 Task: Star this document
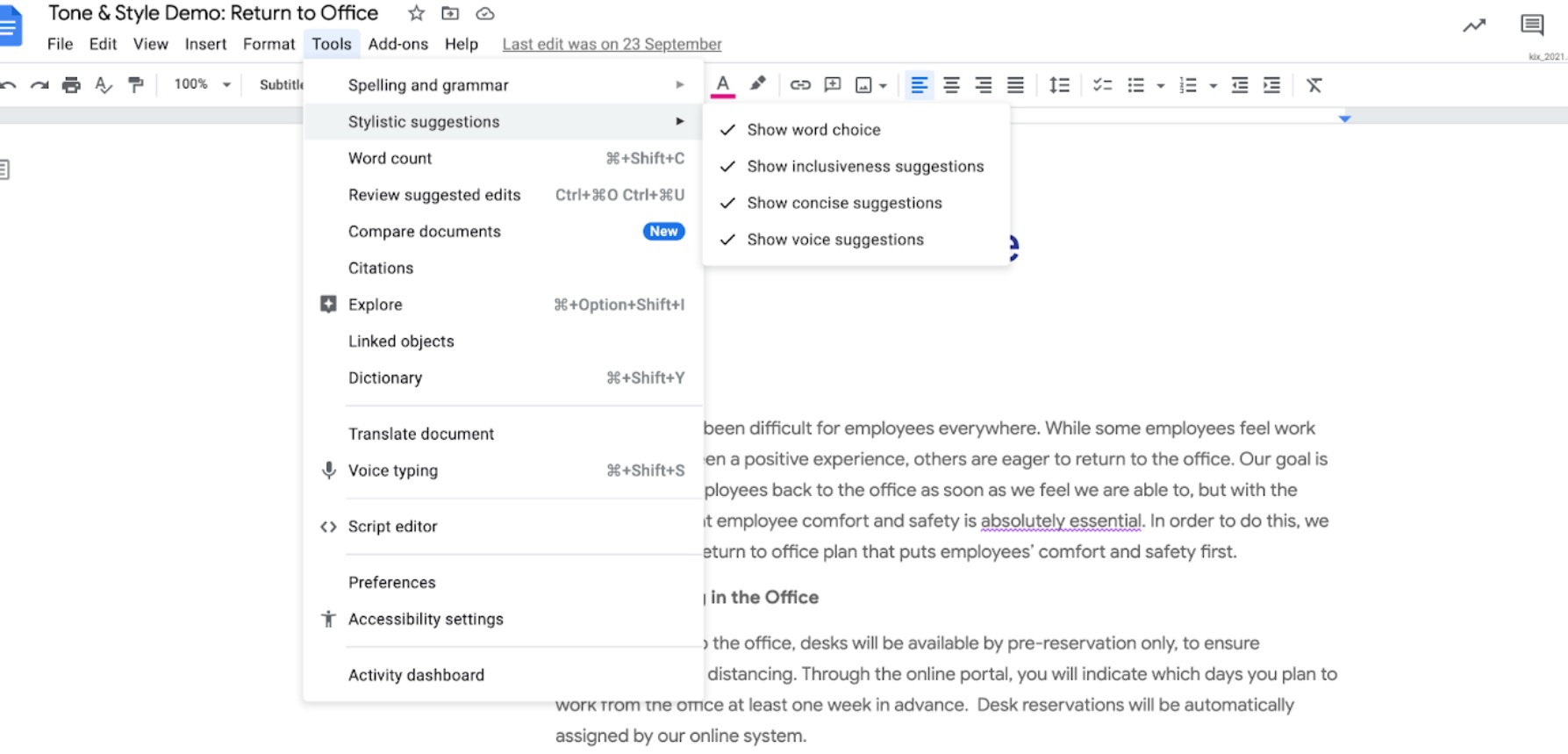click(417, 13)
